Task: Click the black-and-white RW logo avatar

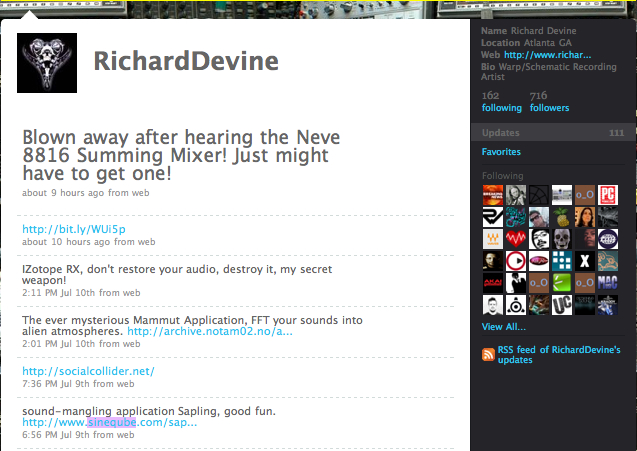Action: coord(493,217)
